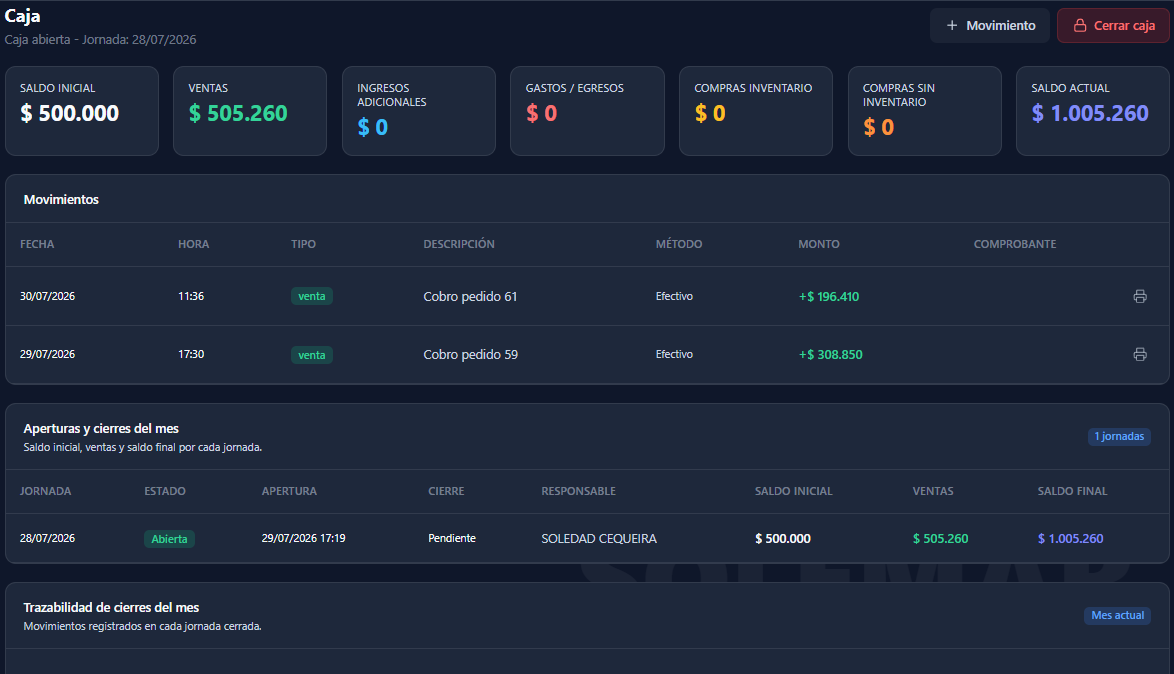
Task: Click Efectivo method for pedido 61
Action: [x=674, y=297]
